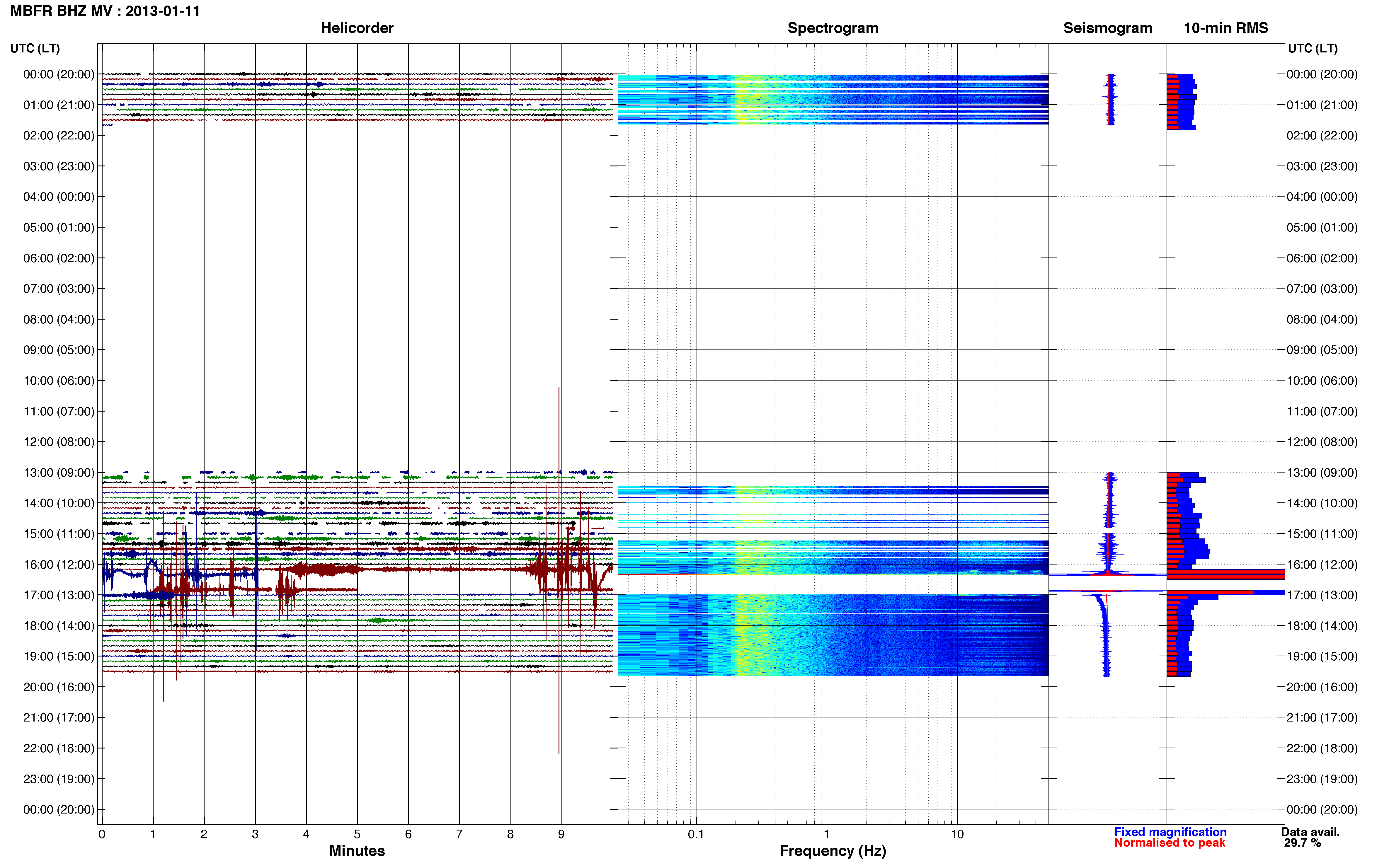Click left time label '17:00 (13:00)'

(59, 595)
